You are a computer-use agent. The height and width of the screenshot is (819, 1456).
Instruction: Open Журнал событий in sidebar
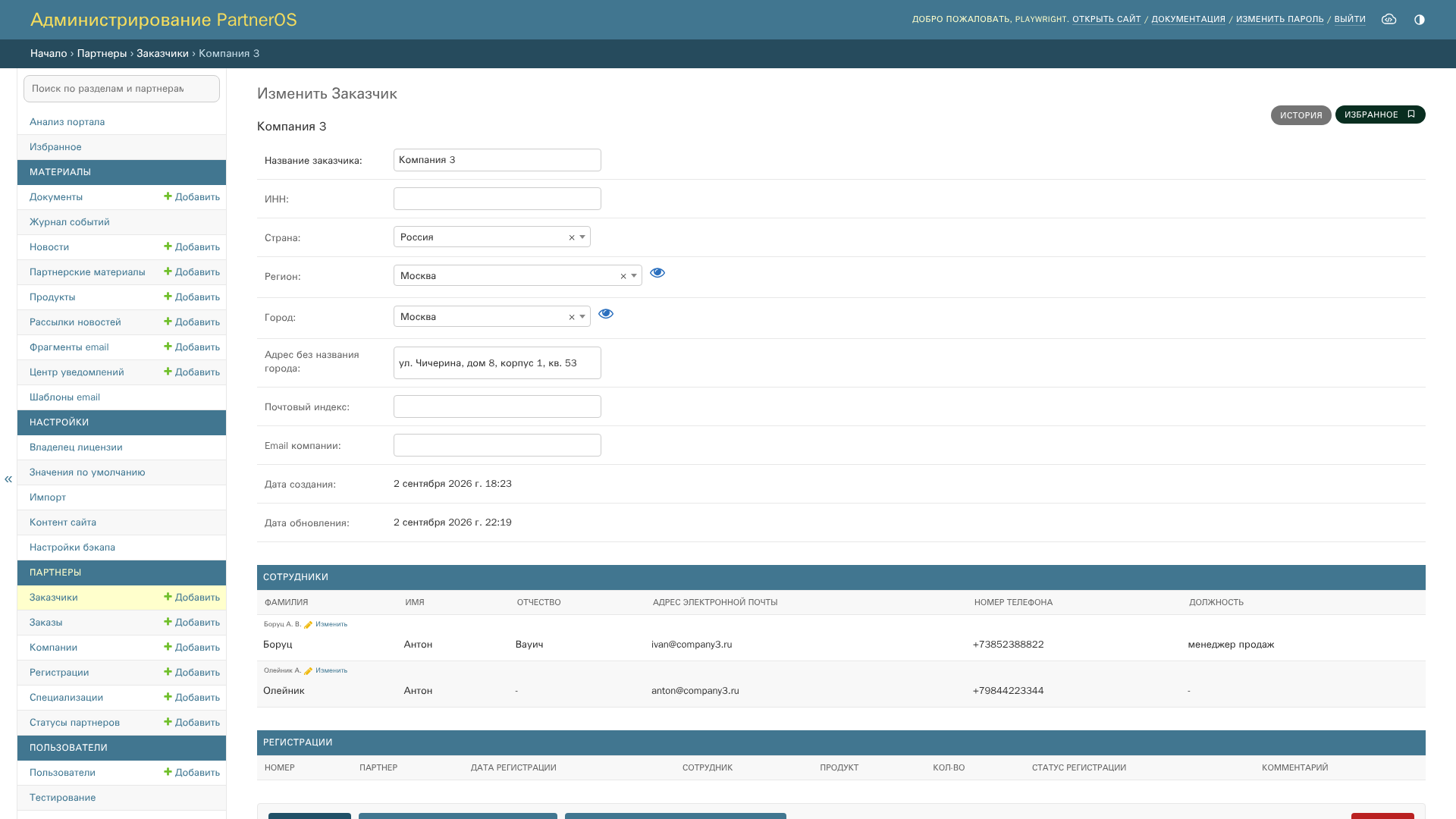pos(70,222)
